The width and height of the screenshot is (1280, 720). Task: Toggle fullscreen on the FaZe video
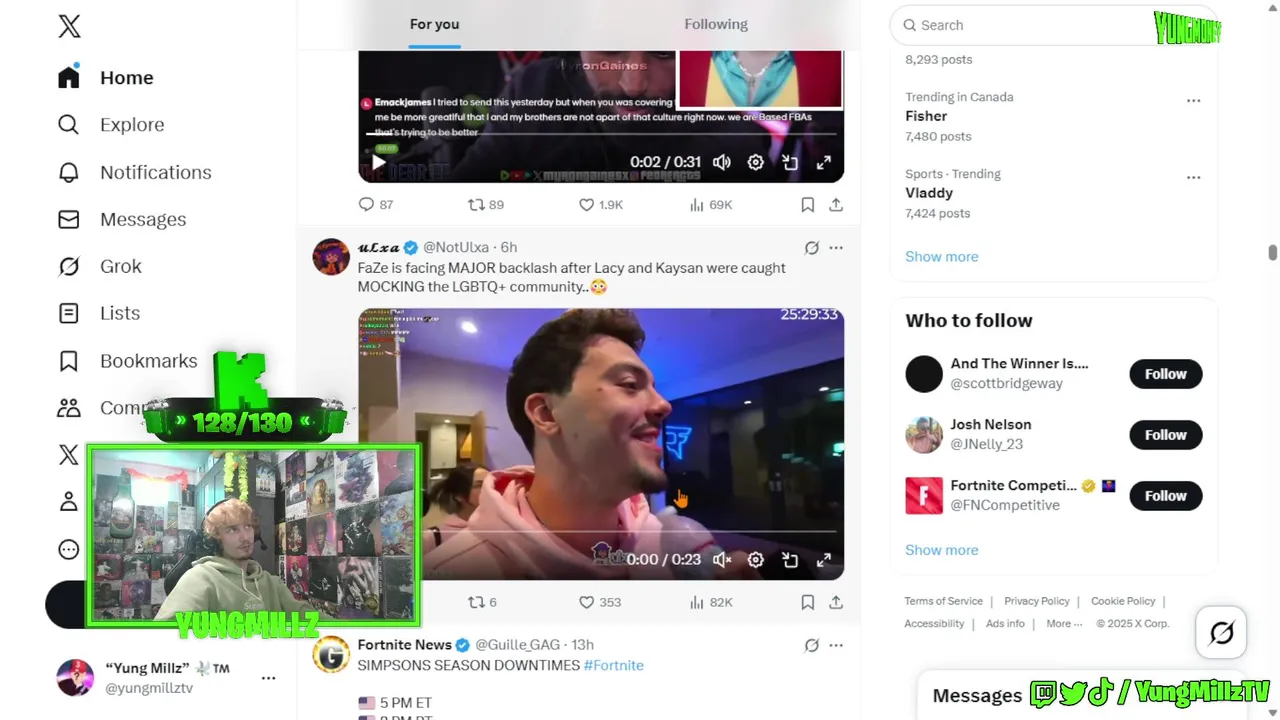click(824, 560)
